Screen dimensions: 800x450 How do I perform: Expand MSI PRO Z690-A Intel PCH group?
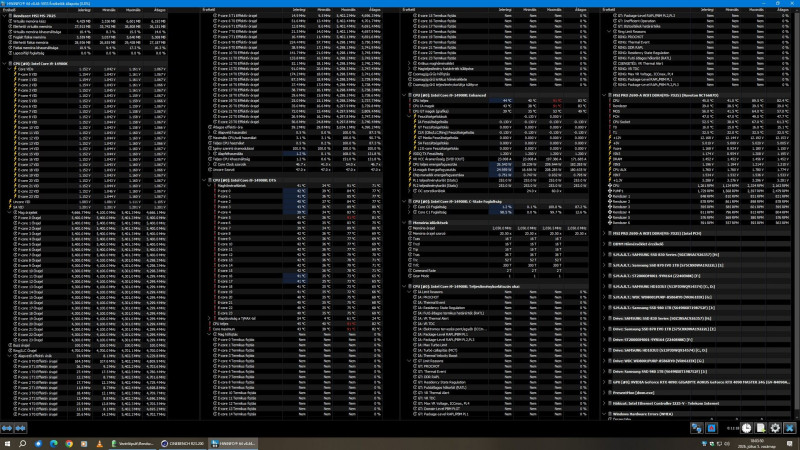(x=604, y=233)
